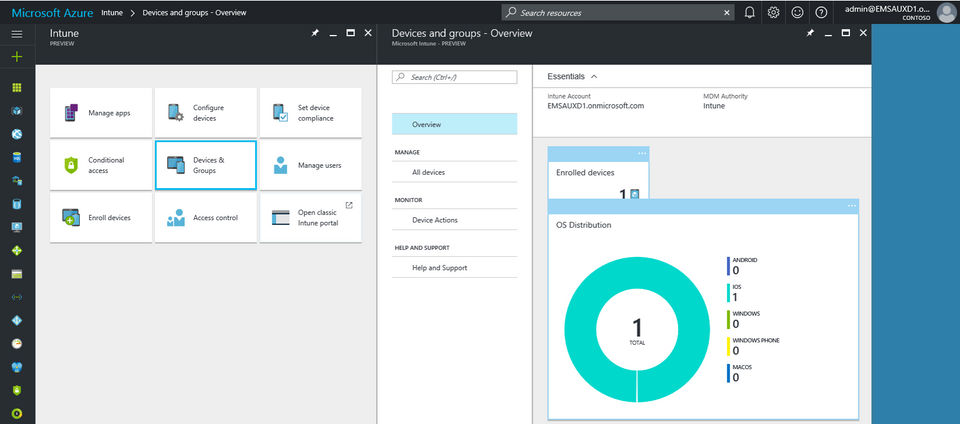This screenshot has width=960, height=424.
Task: Expand the left hamburger menu
Action: (x=16, y=34)
